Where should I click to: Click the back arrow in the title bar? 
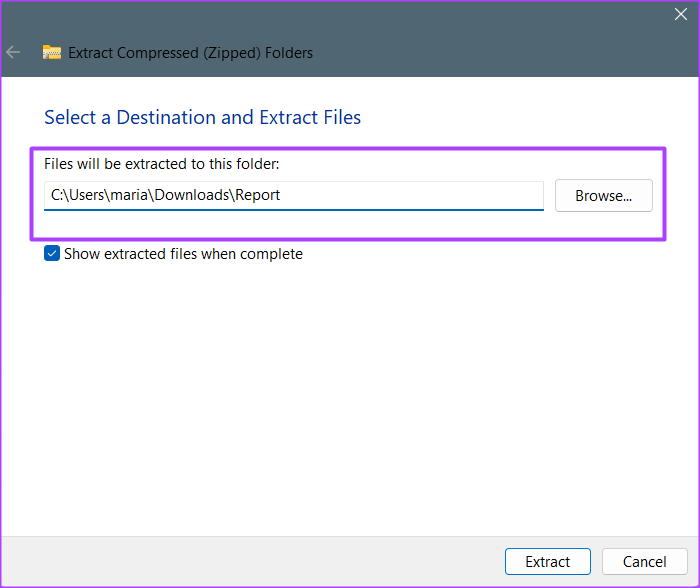[x=13, y=52]
